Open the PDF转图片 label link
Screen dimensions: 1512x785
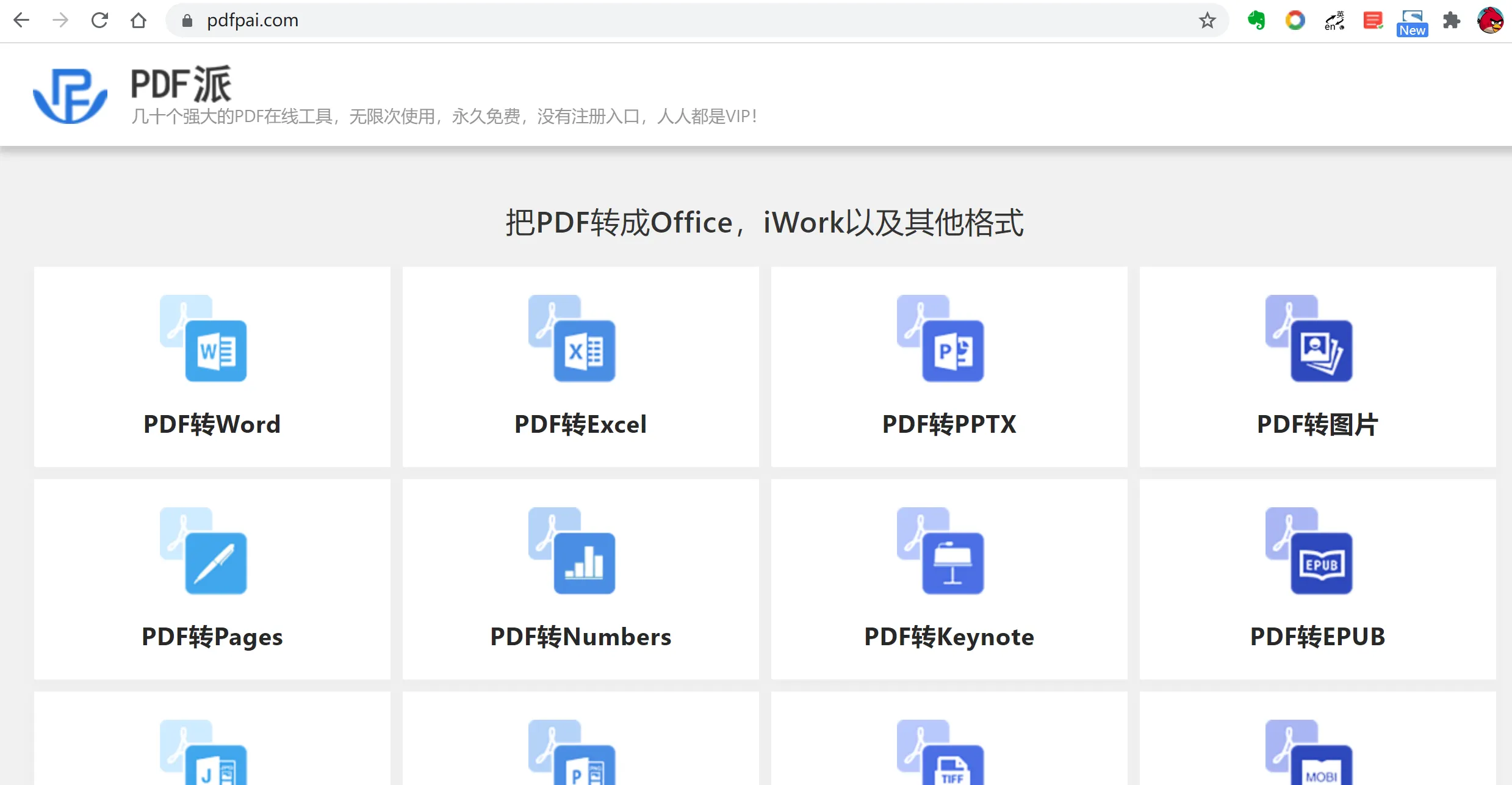[1317, 424]
